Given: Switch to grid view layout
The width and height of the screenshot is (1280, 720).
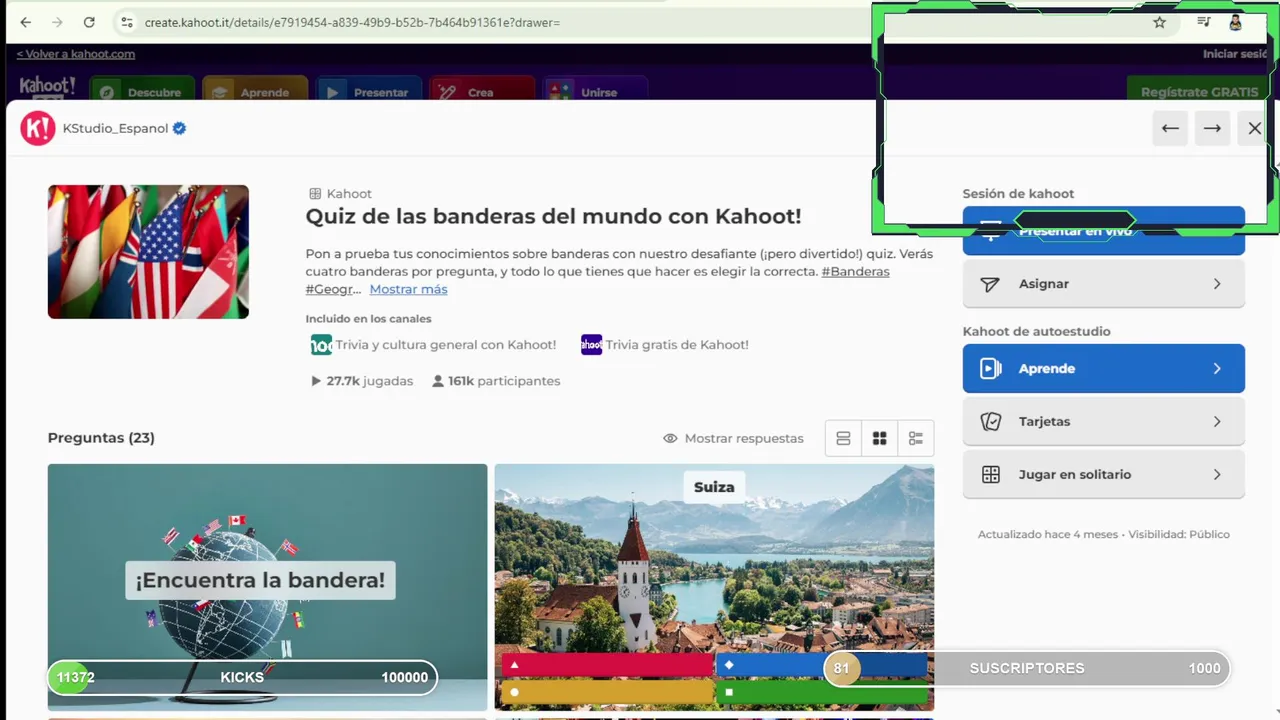Looking at the screenshot, I should 880,438.
